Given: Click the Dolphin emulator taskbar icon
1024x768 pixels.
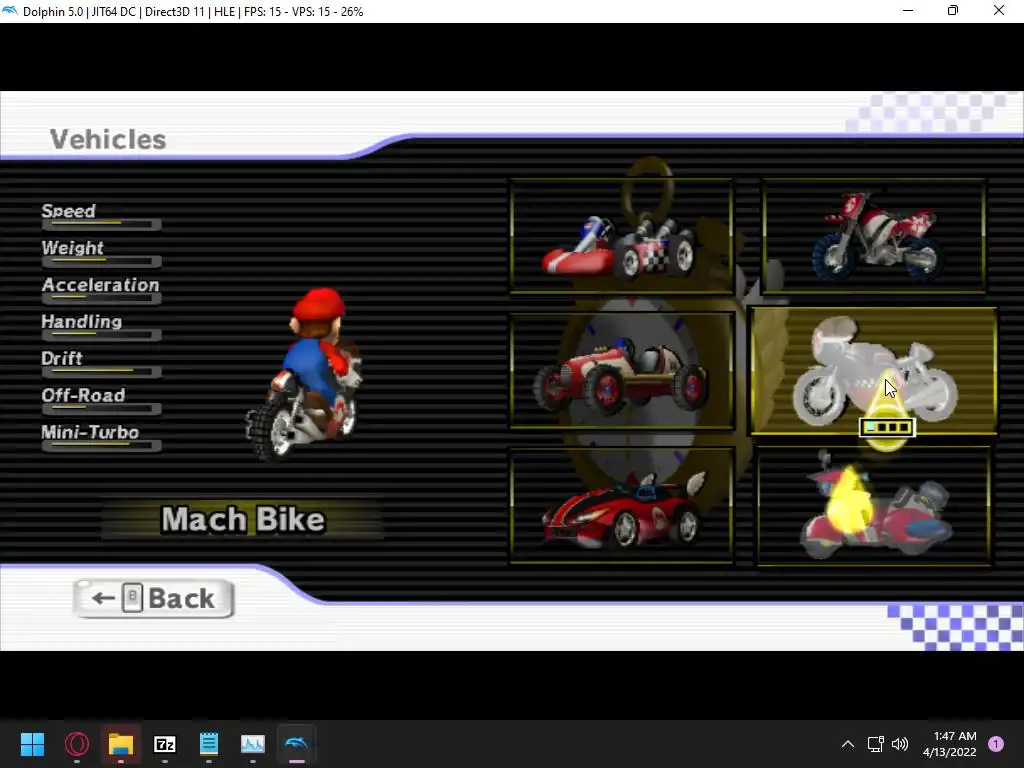Looking at the screenshot, I should [296, 744].
